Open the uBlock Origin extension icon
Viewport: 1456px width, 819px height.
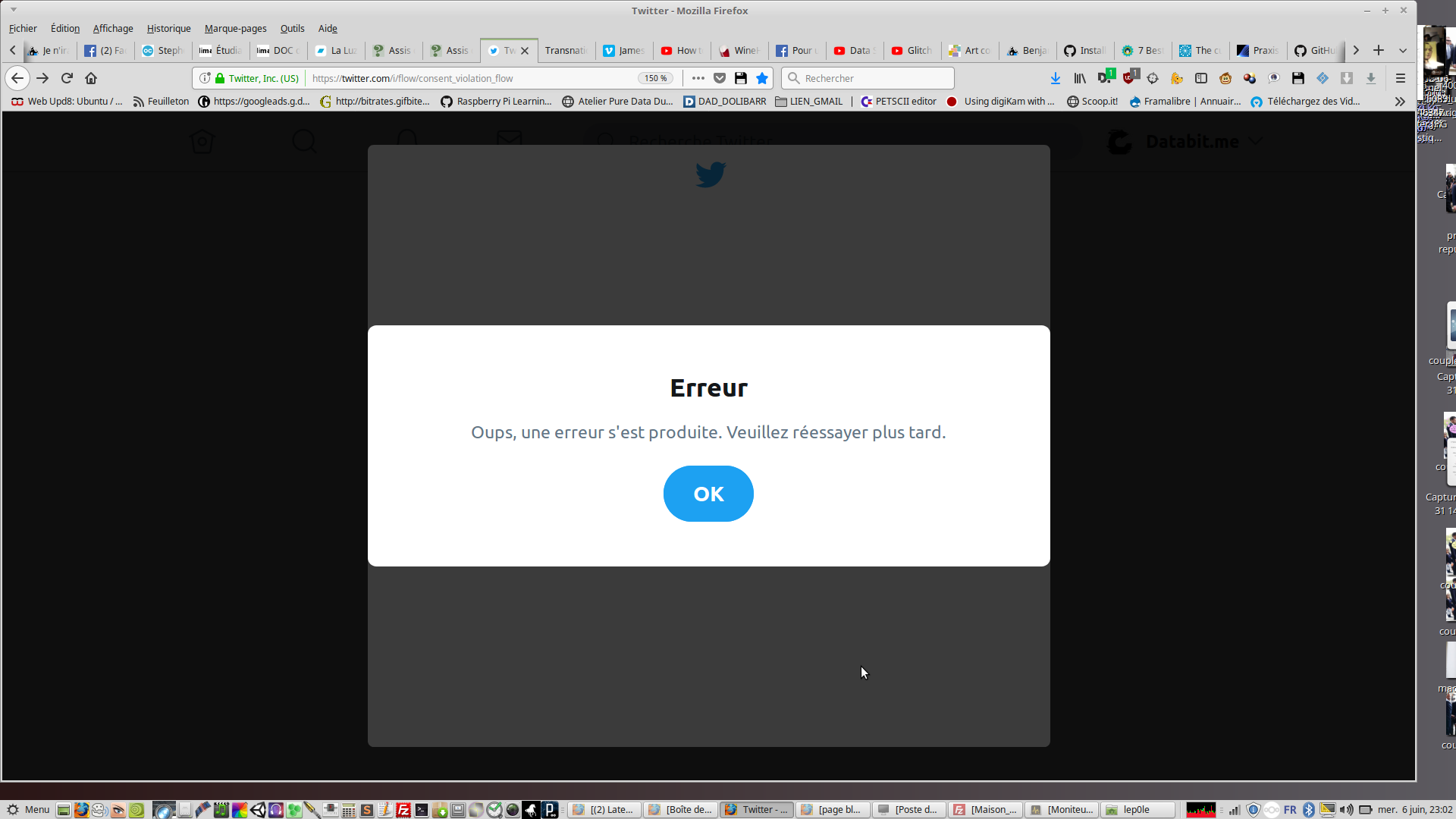[1130, 77]
